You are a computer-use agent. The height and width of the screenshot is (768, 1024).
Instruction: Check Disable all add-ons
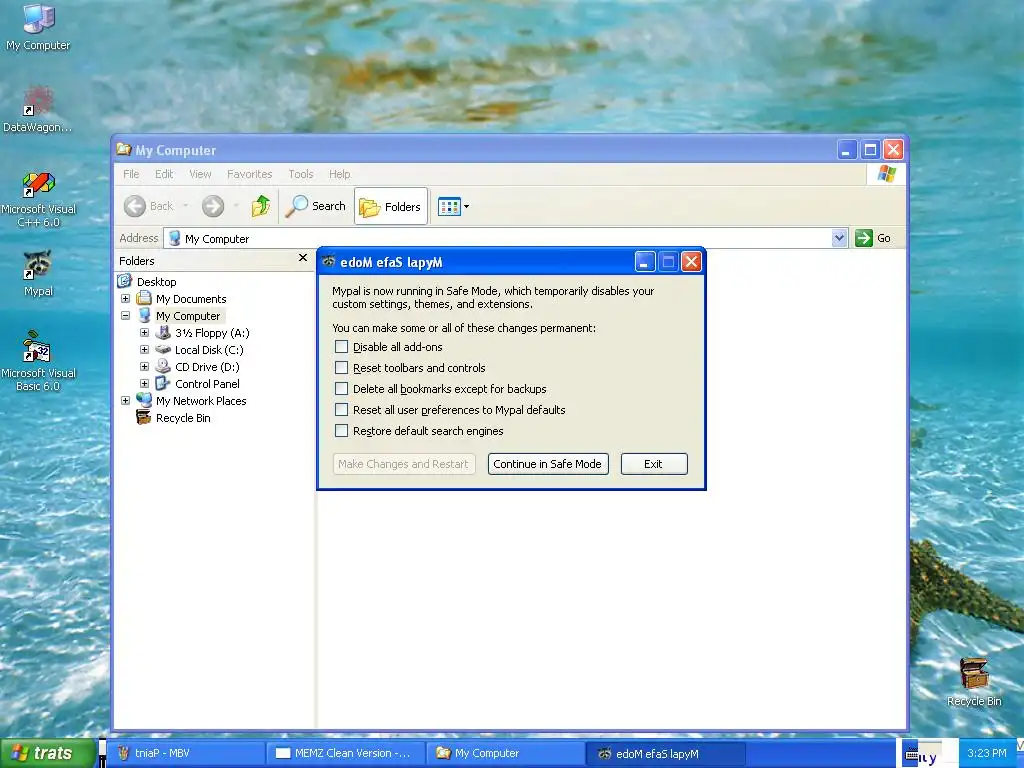coord(341,347)
